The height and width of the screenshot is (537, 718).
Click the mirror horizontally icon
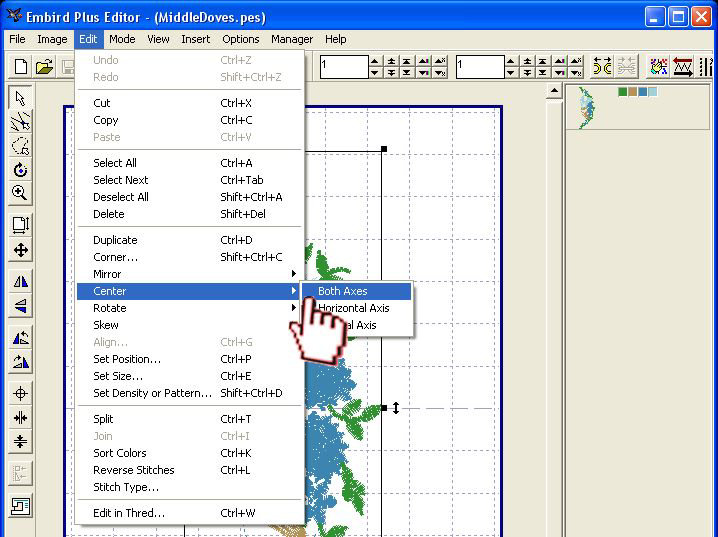coord(20,282)
